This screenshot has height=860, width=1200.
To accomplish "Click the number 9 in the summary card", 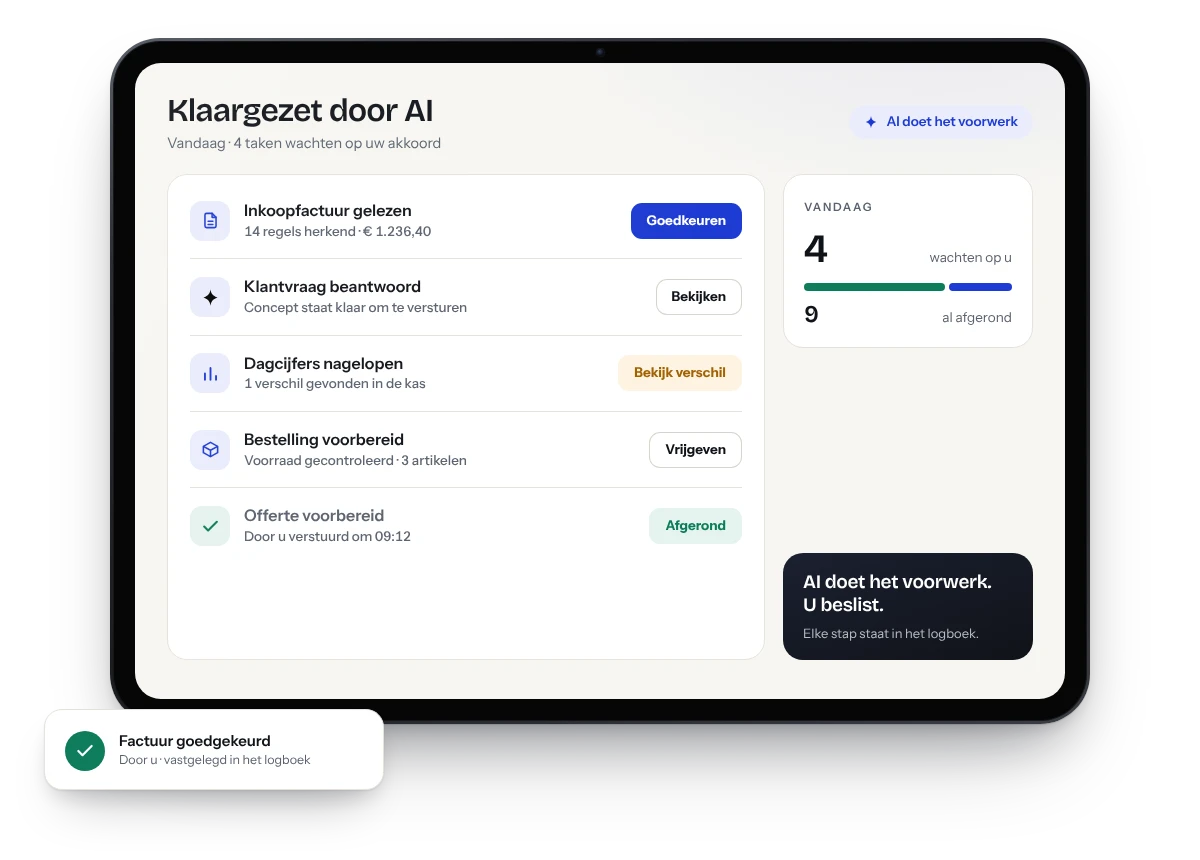I will [x=811, y=315].
